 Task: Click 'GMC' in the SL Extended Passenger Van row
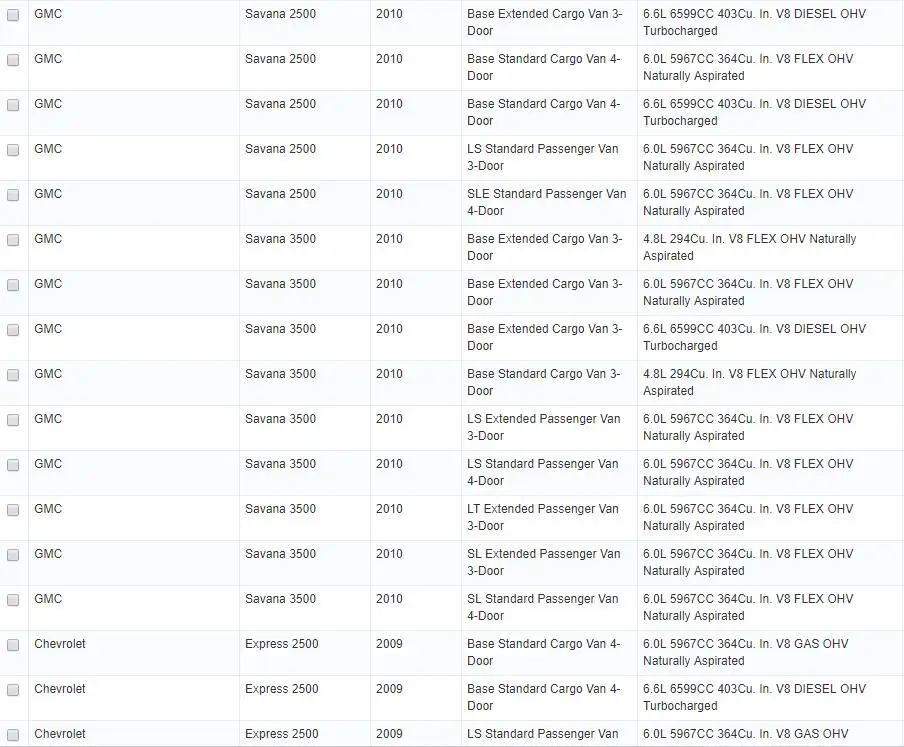pos(48,554)
